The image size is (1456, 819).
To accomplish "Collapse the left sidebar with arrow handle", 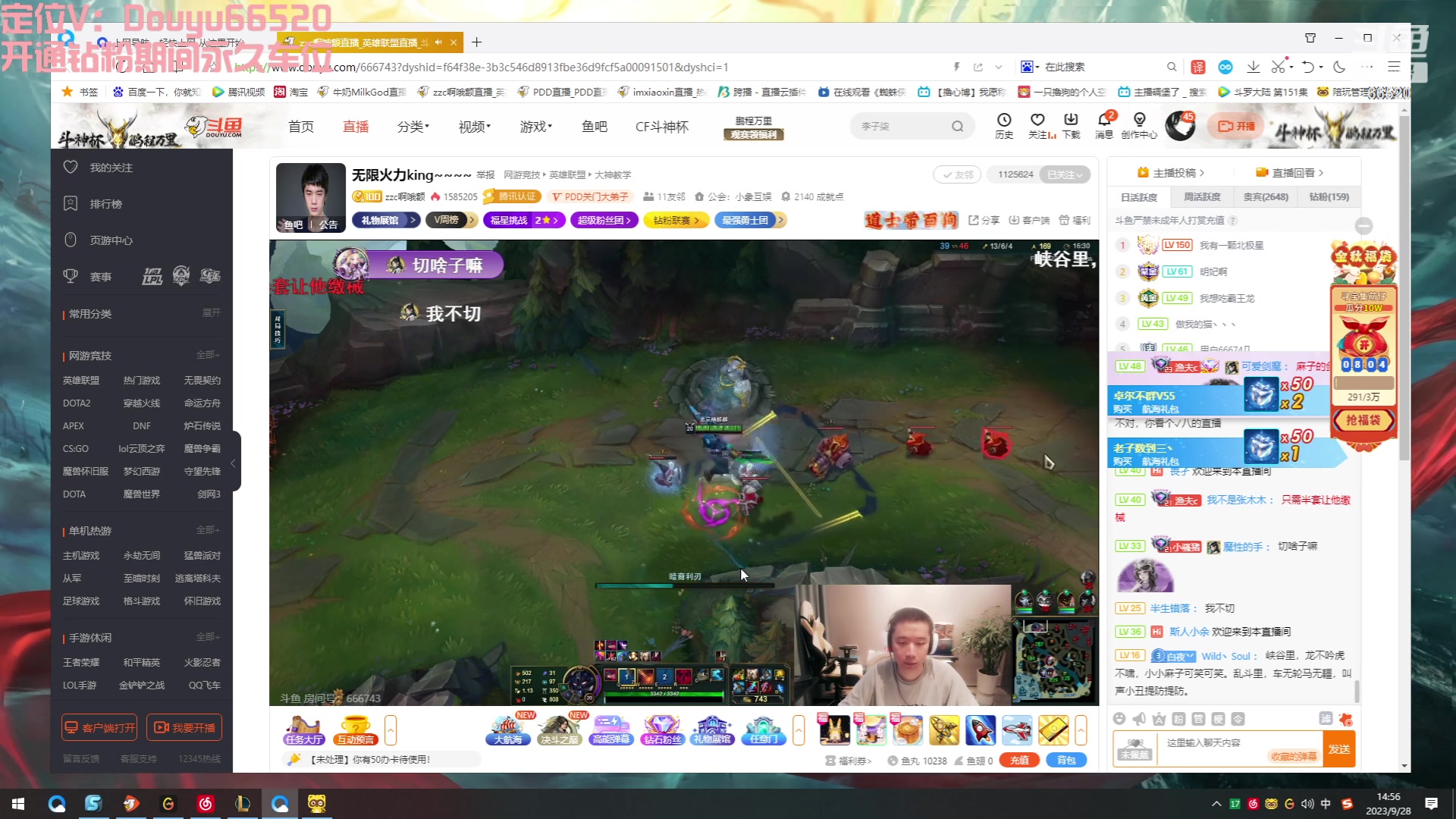I will tap(235, 463).
